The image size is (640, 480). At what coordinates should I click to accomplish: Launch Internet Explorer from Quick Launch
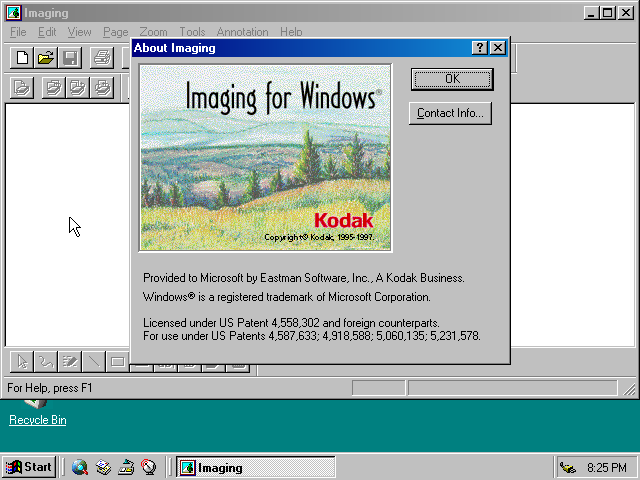pyautogui.click(x=80, y=467)
